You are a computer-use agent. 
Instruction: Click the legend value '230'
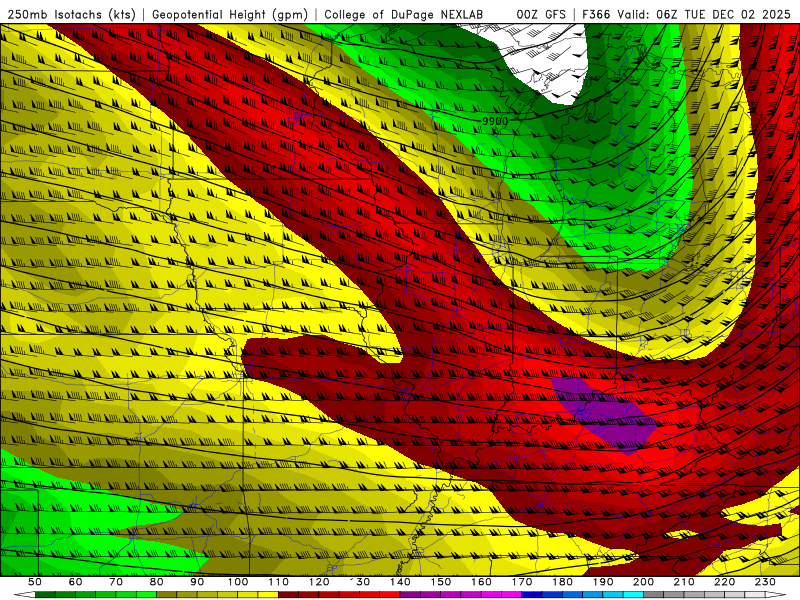pos(765,582)
